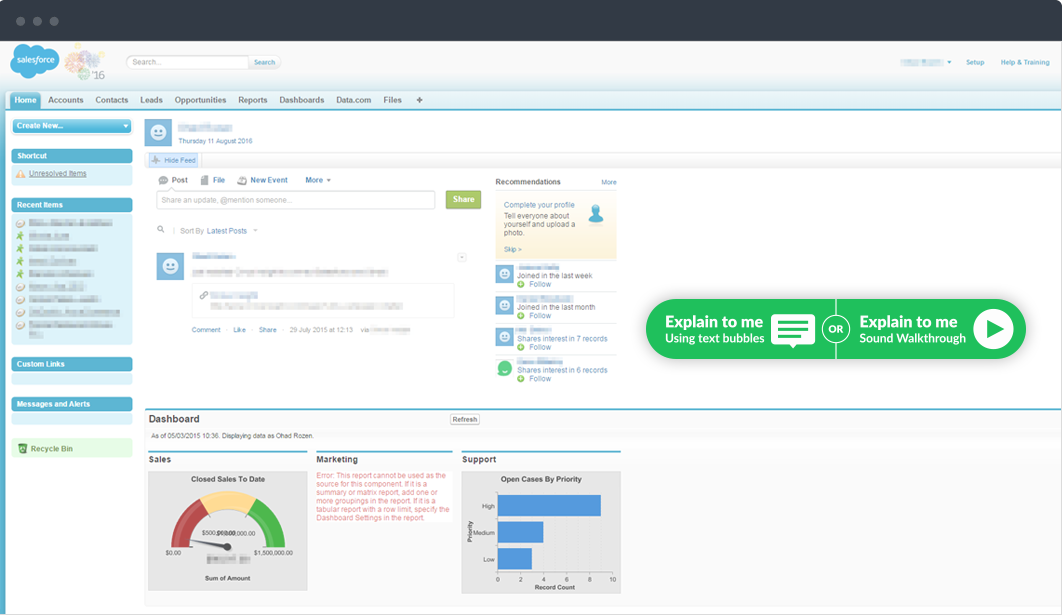This screenshot has width=1062, height=615.
Task: Follow the user who joined last month
Action: click(x=540, y=316)
